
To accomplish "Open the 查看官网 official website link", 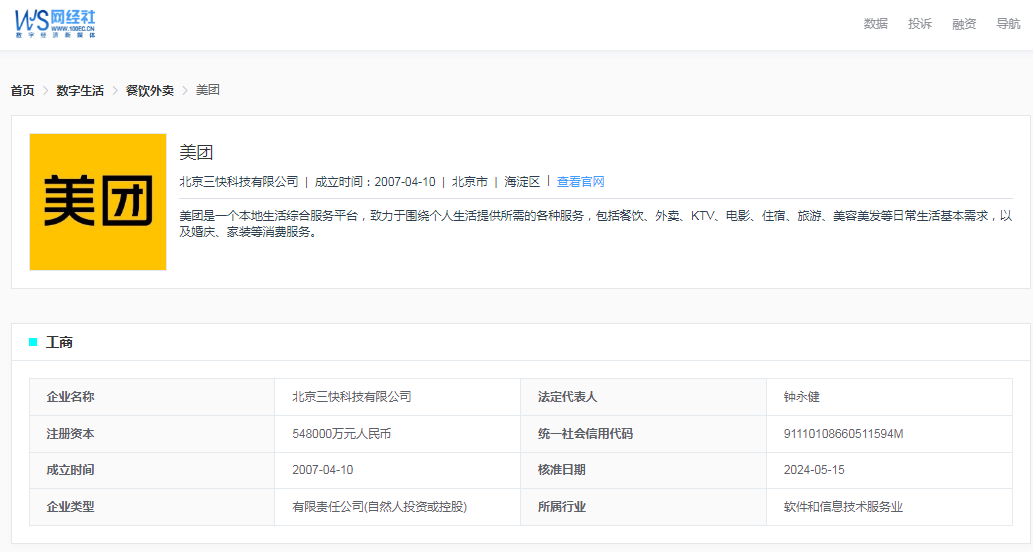I will click(x=581, y=182).
